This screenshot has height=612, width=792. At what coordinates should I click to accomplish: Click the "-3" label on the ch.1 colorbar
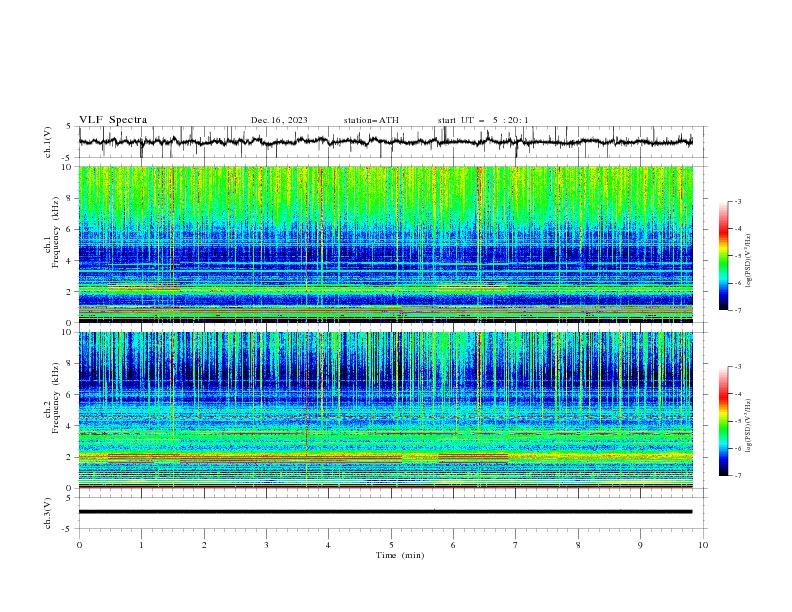(738, 201)
